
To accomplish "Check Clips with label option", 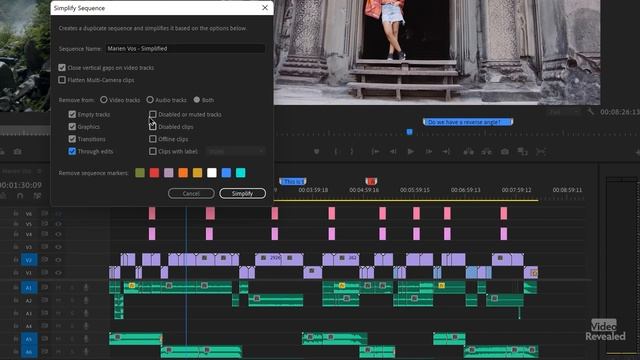I will (x=153, y=151).
